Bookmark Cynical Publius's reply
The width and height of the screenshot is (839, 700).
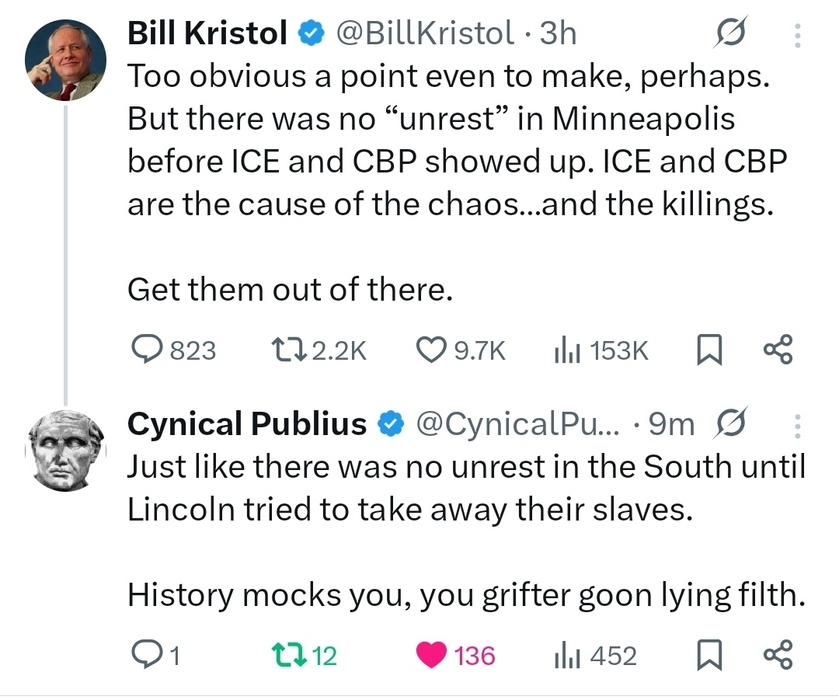coord(707,655)
